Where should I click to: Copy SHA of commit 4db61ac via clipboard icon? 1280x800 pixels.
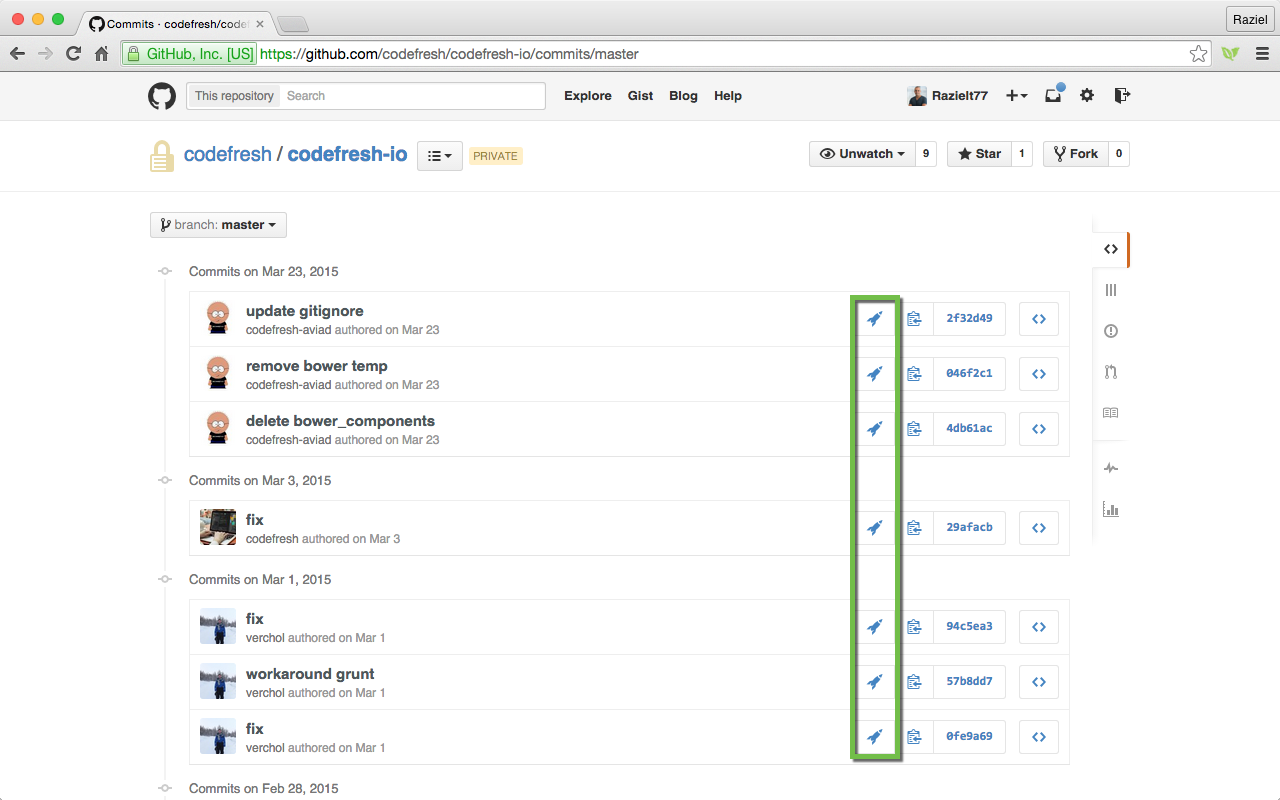point(914,429)
